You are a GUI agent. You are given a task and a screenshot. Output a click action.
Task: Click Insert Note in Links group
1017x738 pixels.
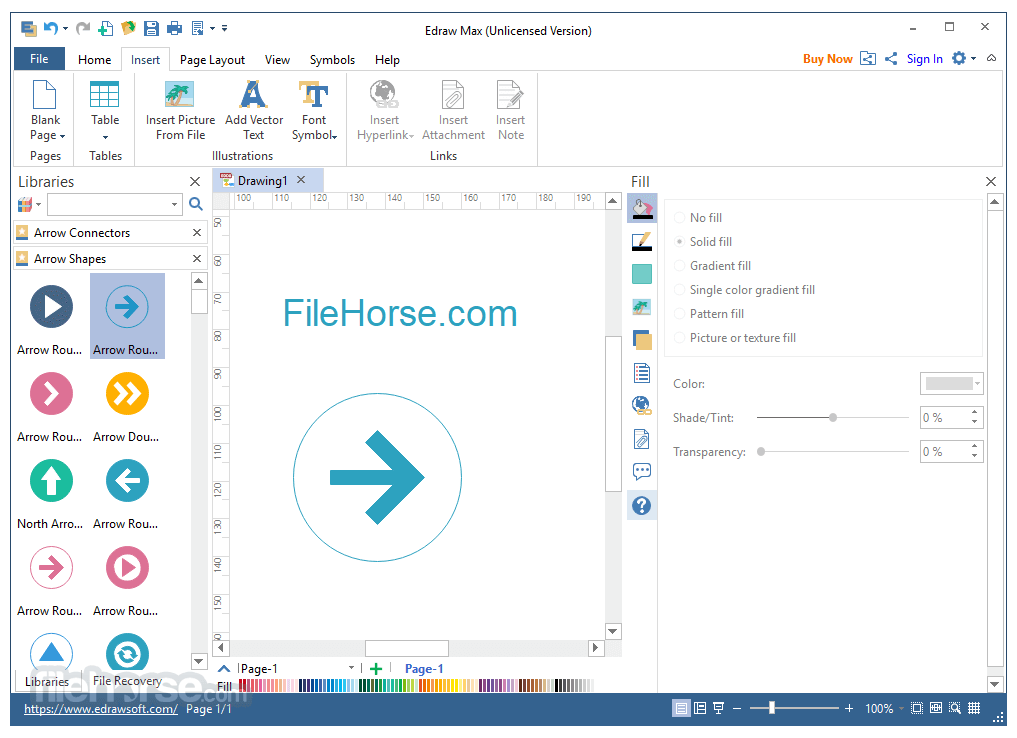510,111
